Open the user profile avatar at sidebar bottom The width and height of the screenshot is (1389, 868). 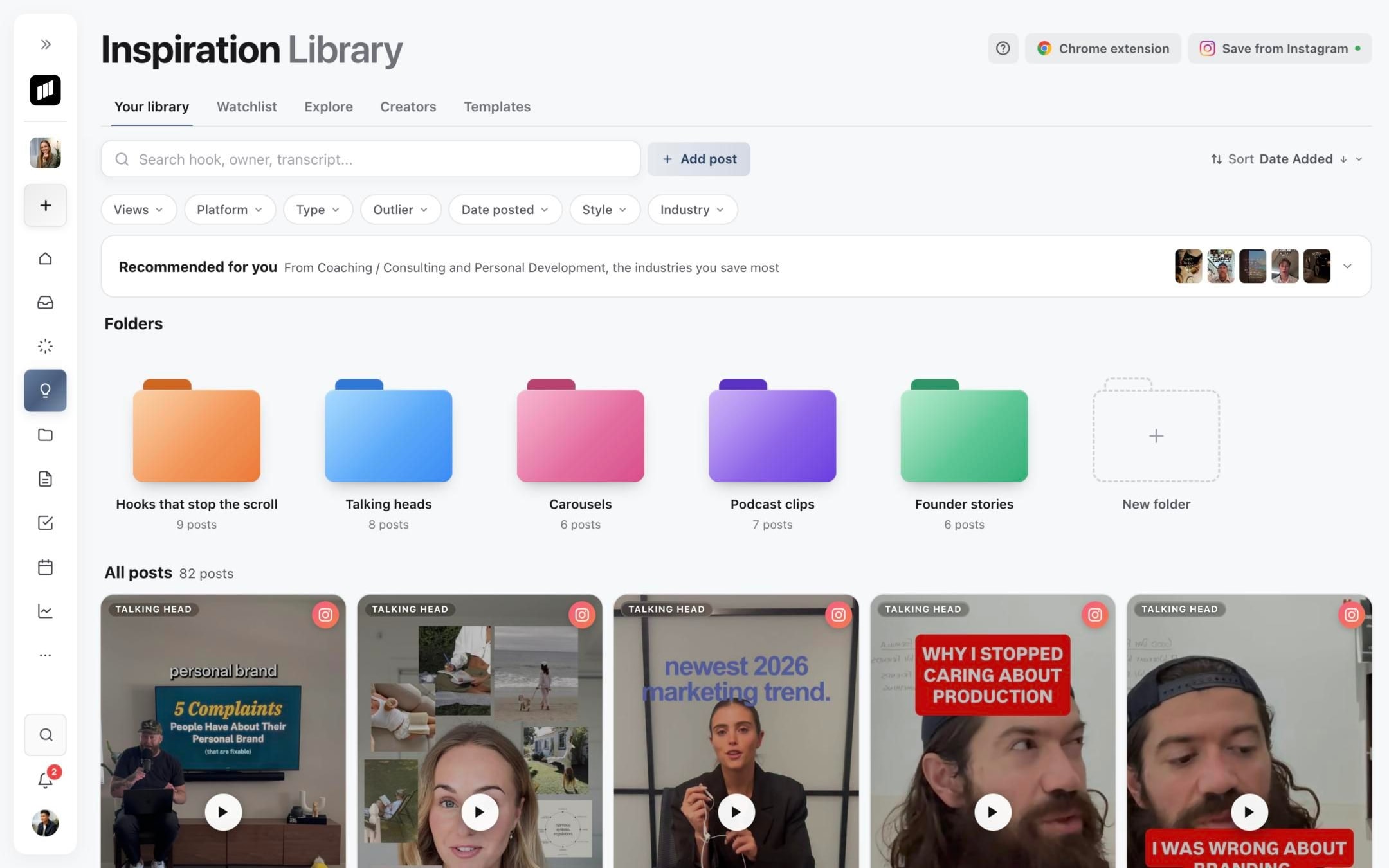pyautogui.click(x=45, y=824)
